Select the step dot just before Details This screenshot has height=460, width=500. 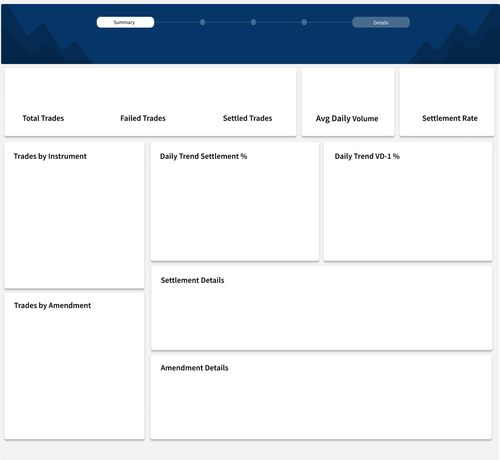(x=304, y=22)
